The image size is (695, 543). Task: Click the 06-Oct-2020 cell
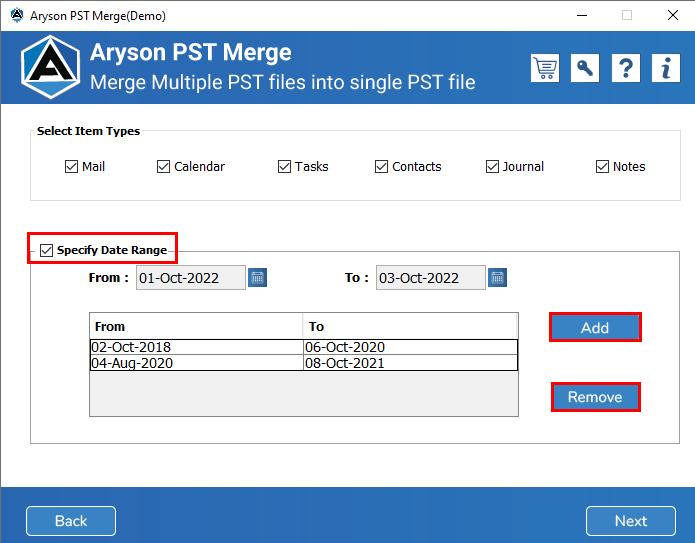[410, 347]
